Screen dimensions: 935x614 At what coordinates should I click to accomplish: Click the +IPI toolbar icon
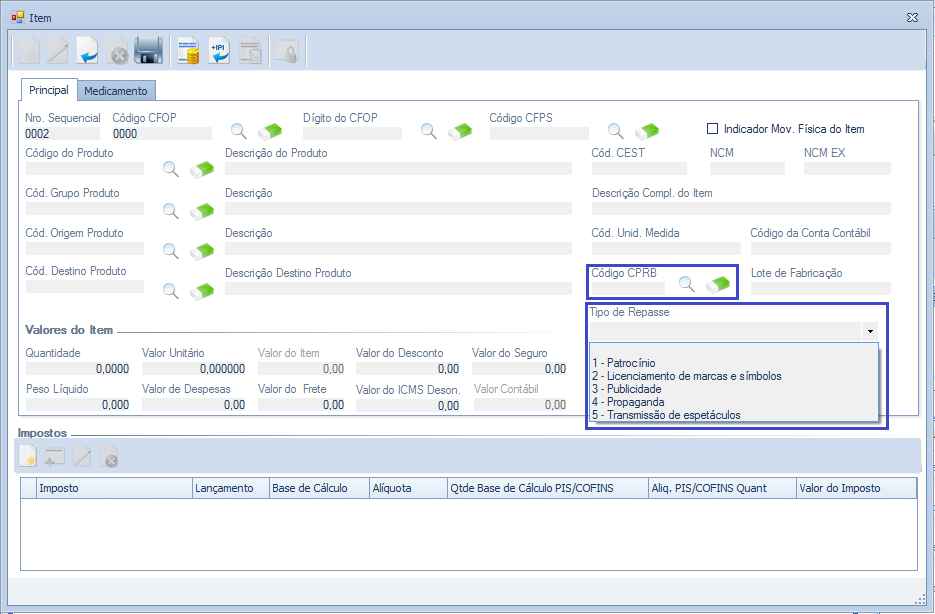coord(218,50)
